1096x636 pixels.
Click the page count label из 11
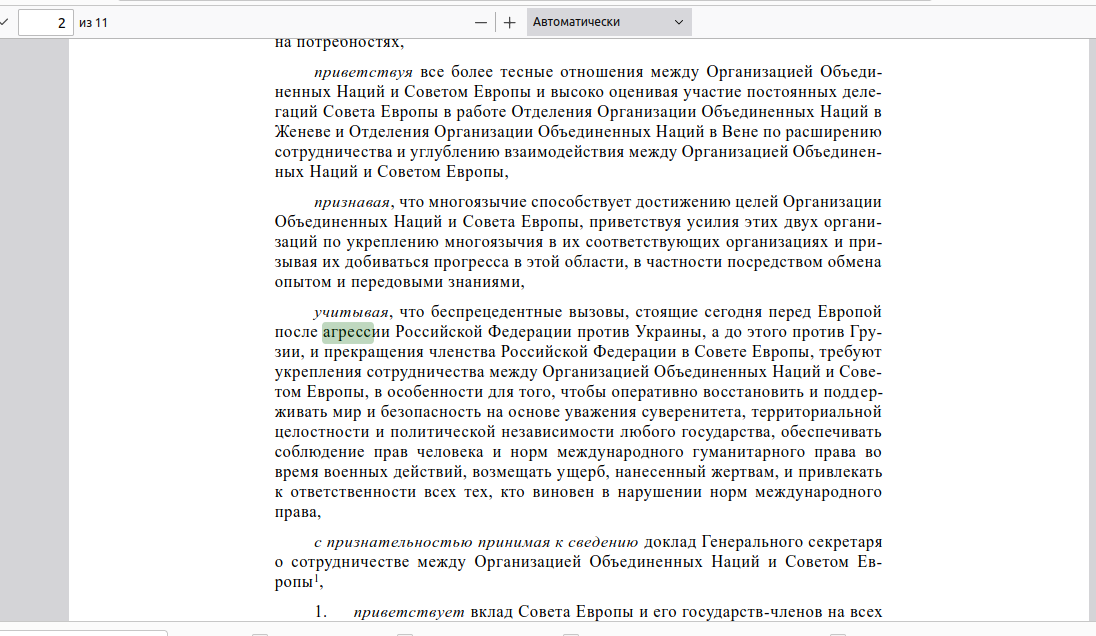point(94,23)
